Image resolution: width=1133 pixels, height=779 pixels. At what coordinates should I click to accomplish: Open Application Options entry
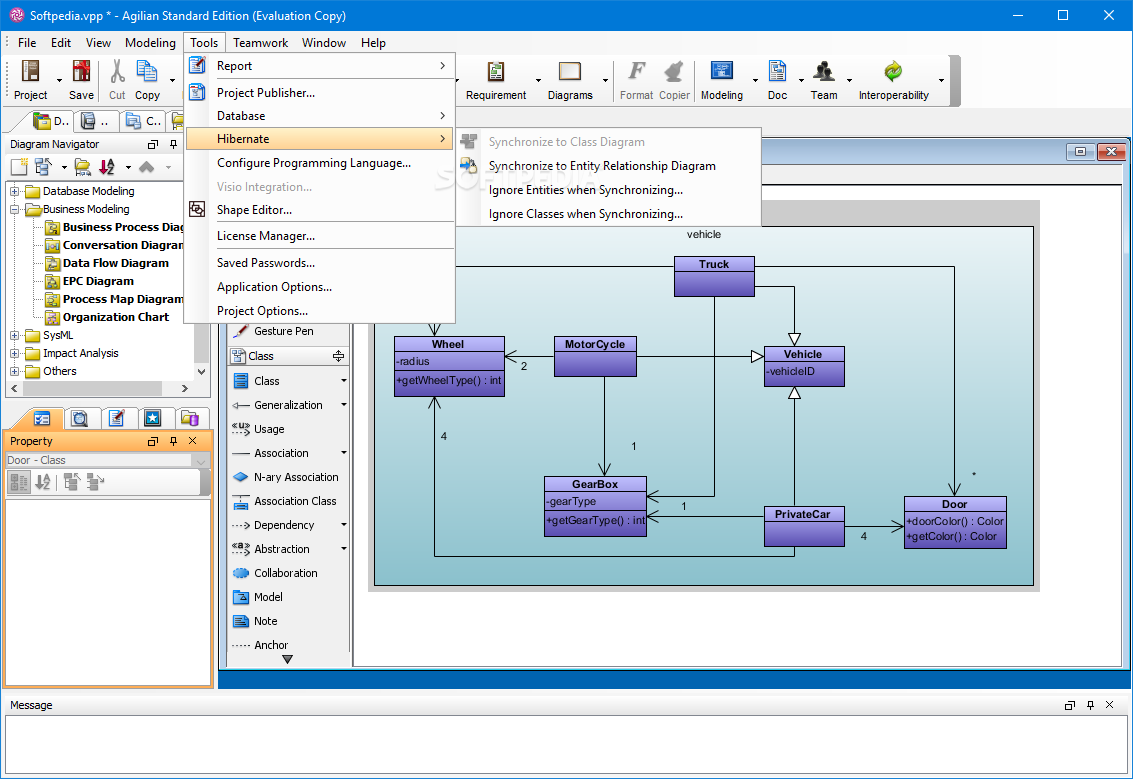pos(320,287)
